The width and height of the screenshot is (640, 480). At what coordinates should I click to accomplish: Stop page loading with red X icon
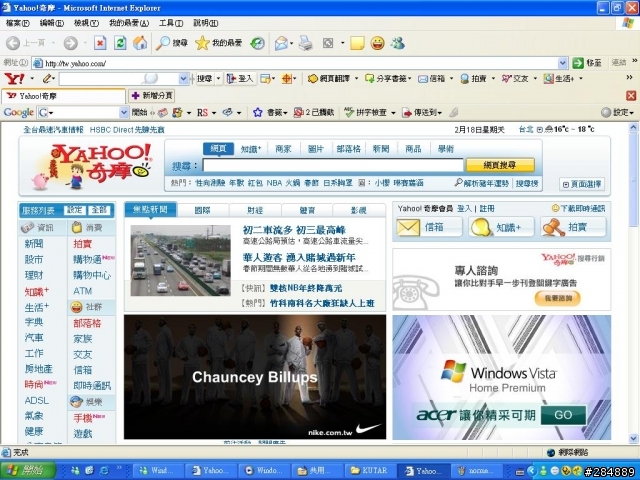[x=100, y=43]
